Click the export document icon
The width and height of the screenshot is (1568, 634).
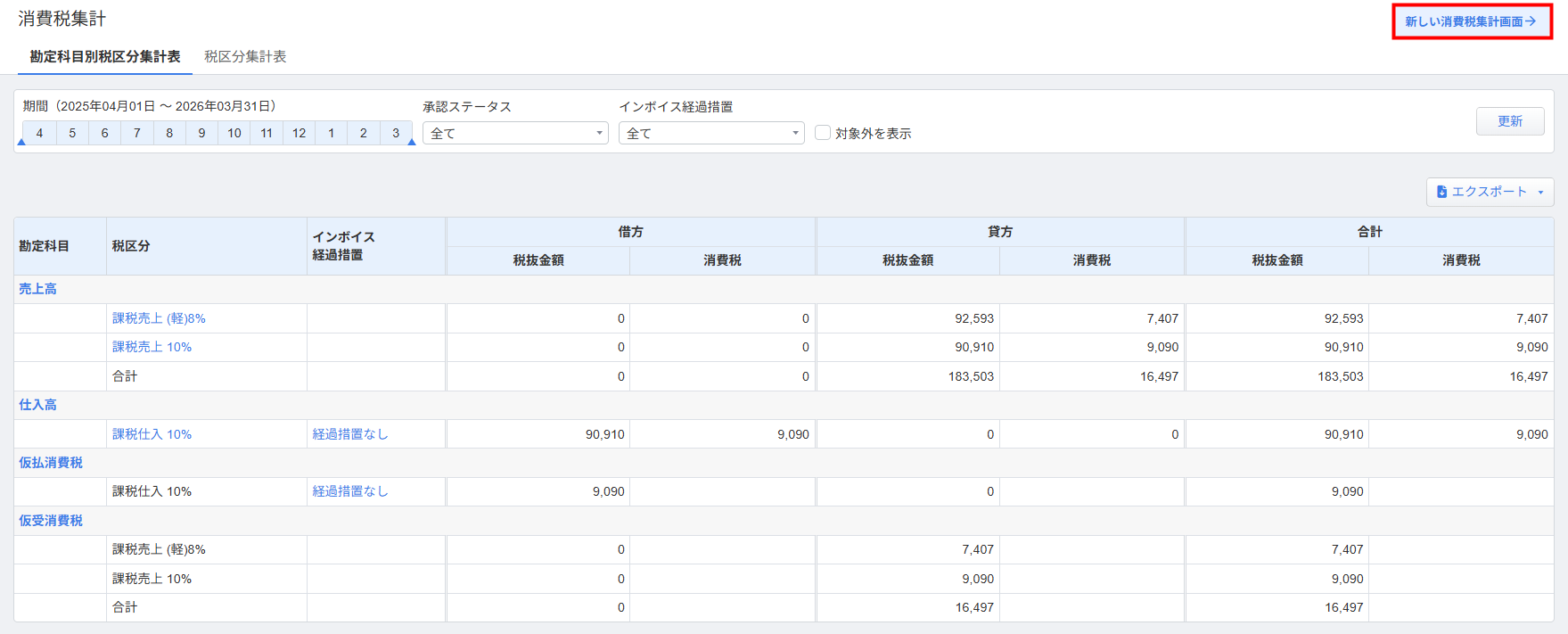[x=1441, y=192]
